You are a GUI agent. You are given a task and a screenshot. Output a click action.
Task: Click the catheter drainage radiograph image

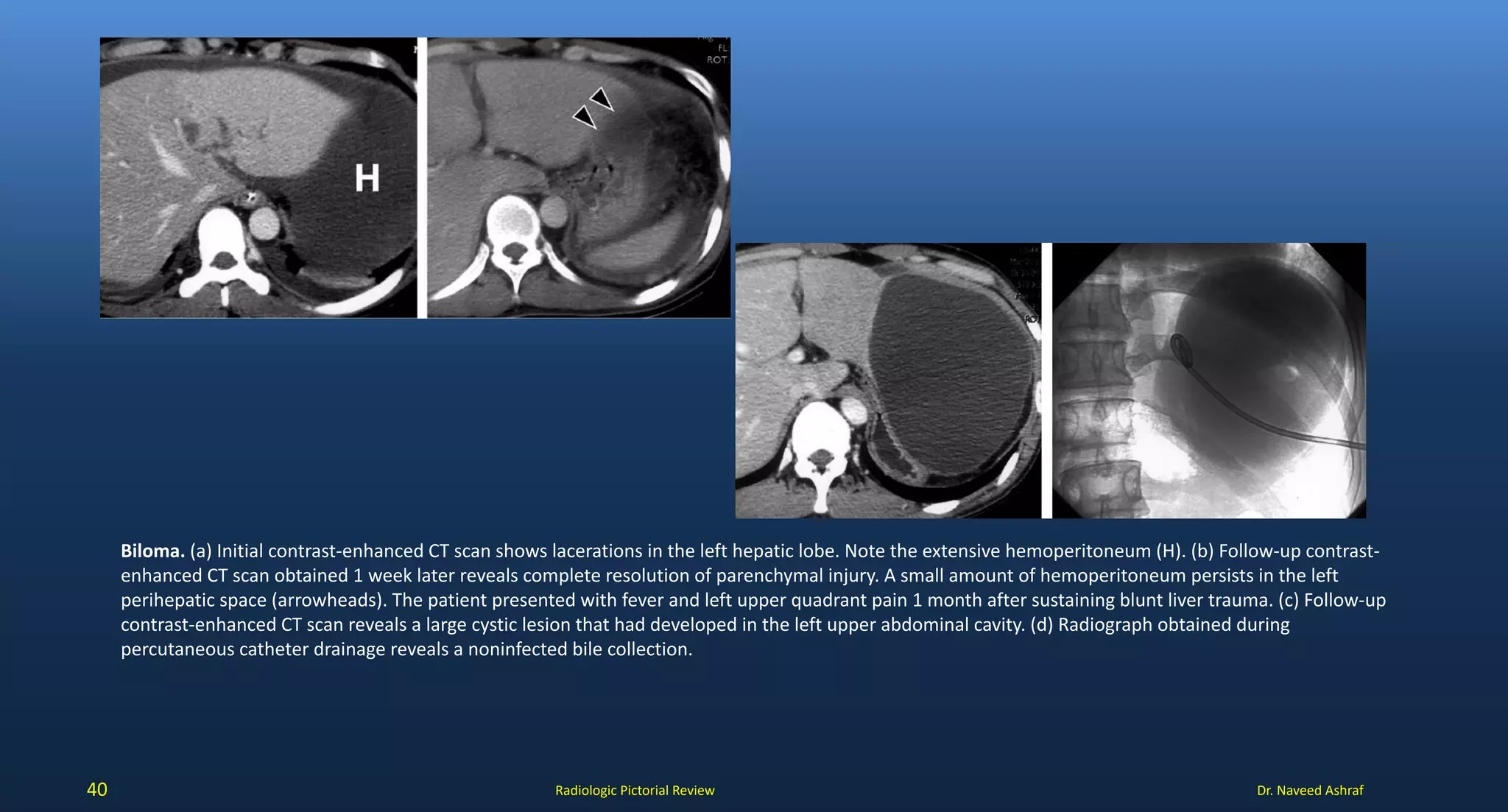coord(1209,381)
